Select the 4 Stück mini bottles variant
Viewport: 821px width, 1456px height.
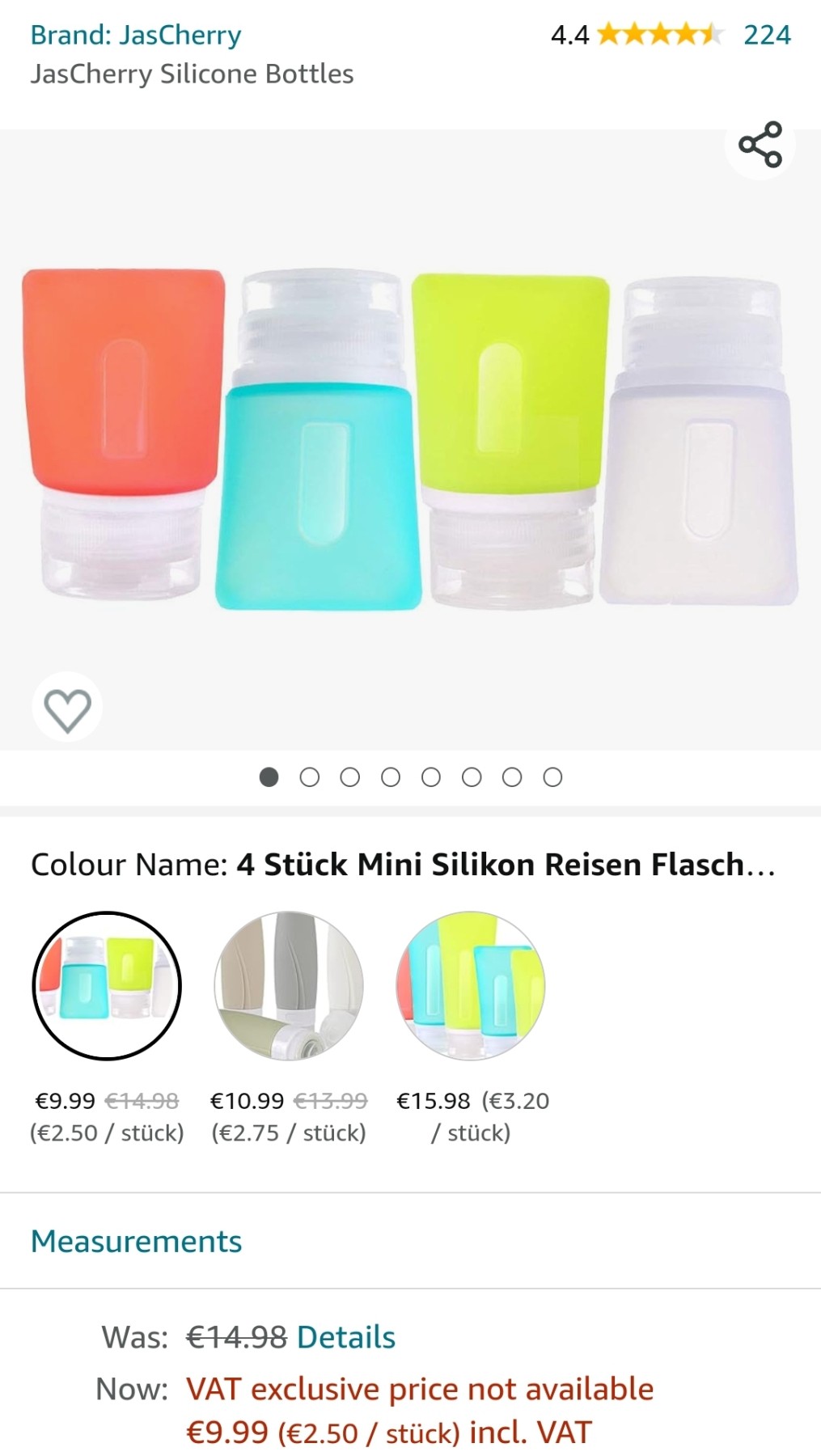(107, 986)
